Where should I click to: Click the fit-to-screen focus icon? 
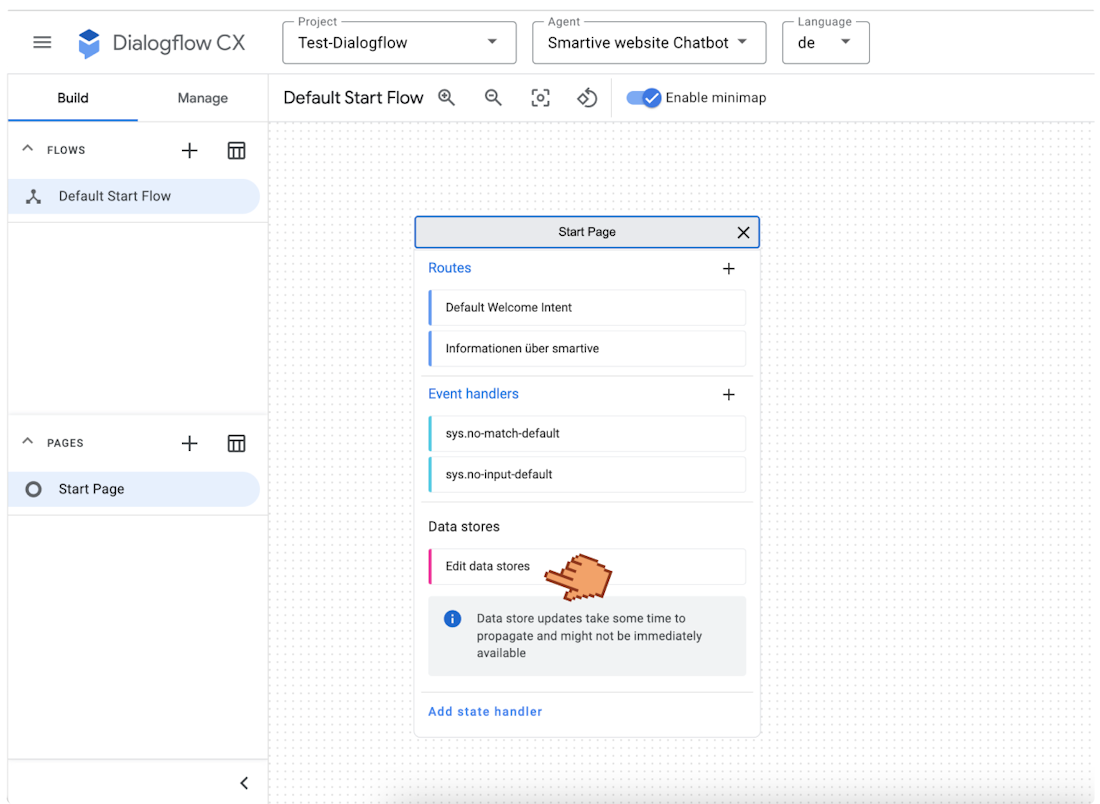pos(540,98)
